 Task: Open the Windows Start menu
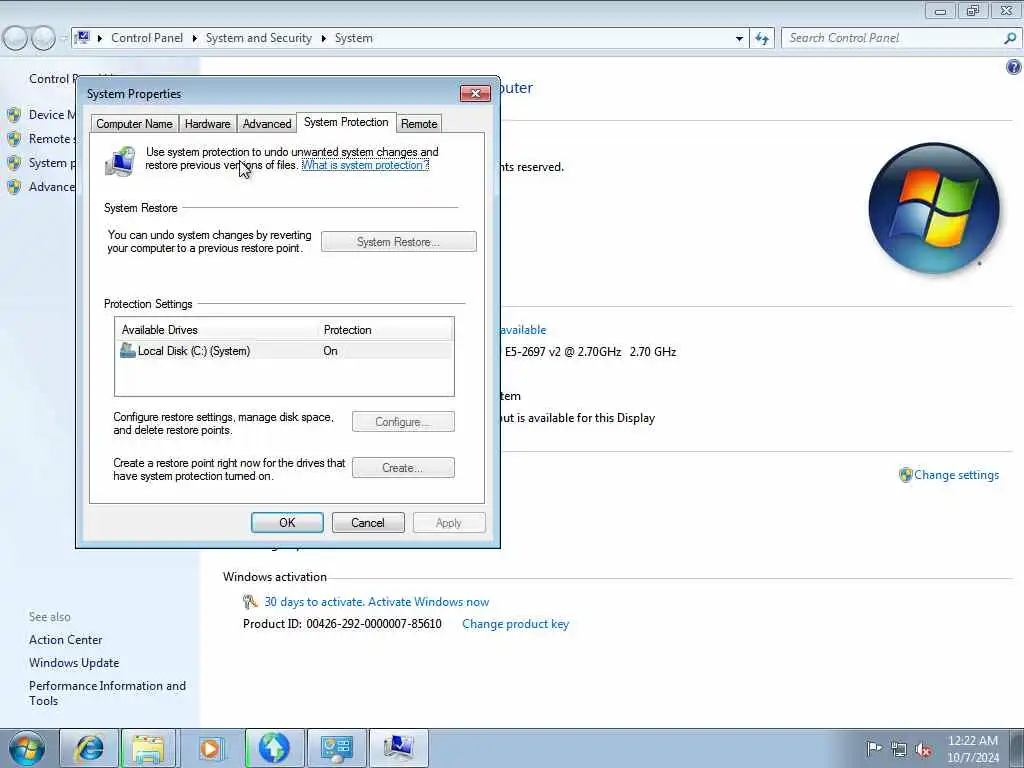[x=26, y=748]
